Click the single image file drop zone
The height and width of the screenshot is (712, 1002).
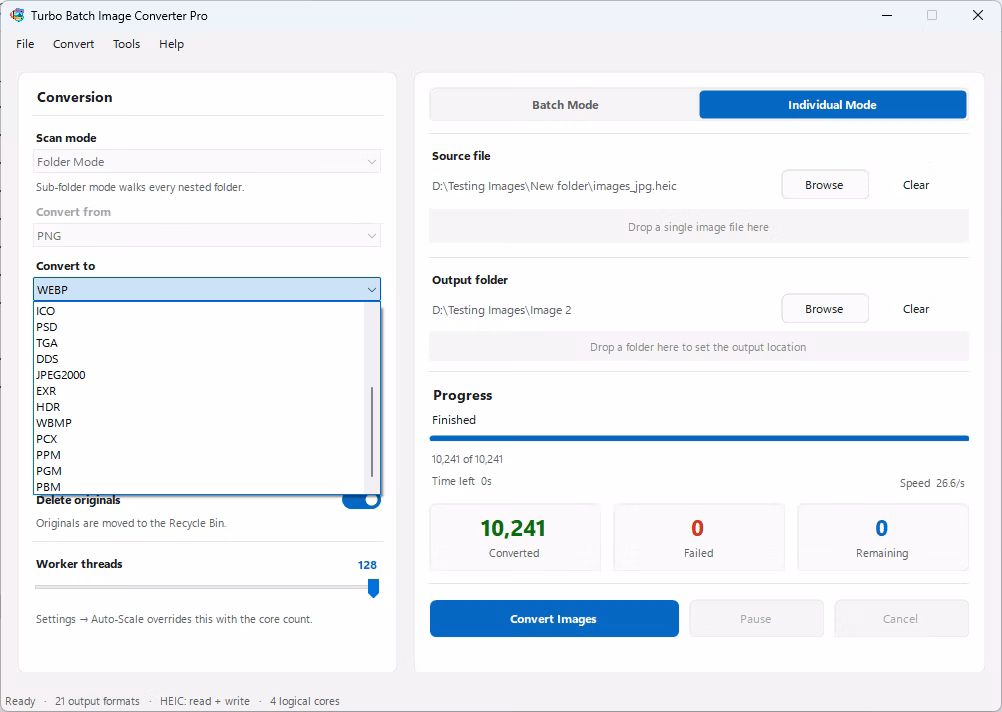point(698,227)
